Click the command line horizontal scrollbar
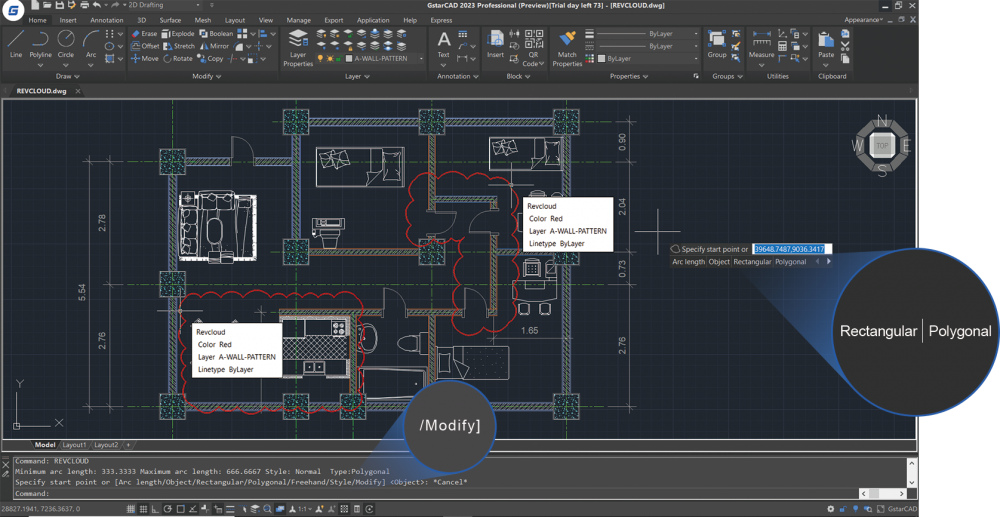Viewport: 1000px width, 517px height. coord(883,493)
